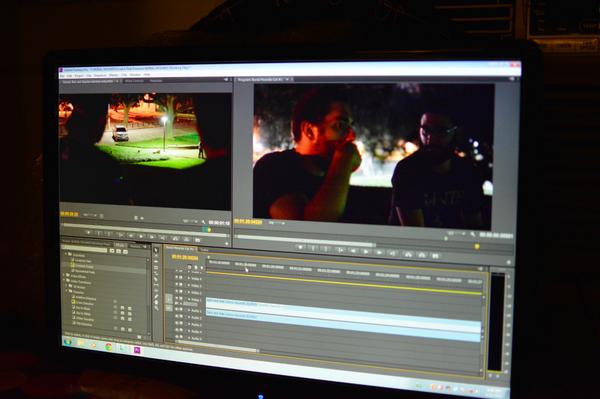This screenshot has width=600, height=399.
Task: Toggle Video 1 track output eye
Action: pos(177,299)
